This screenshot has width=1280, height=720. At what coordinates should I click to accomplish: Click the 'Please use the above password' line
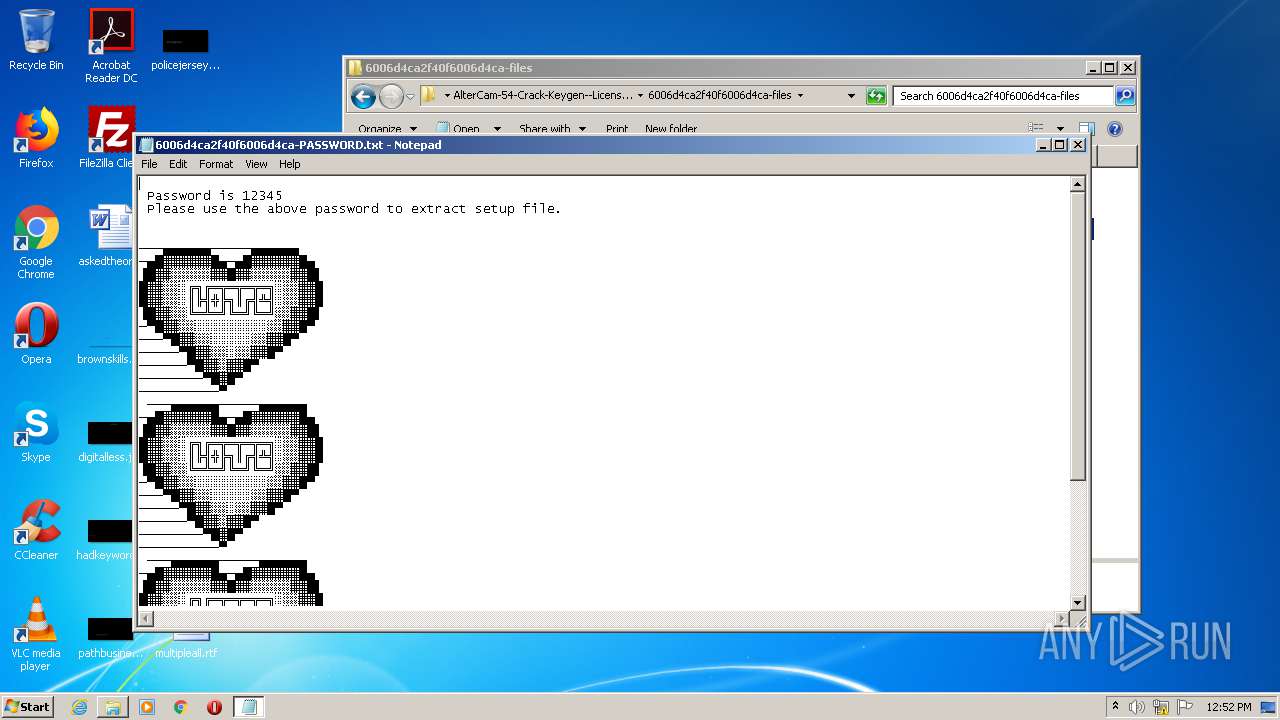click(353, 209)
